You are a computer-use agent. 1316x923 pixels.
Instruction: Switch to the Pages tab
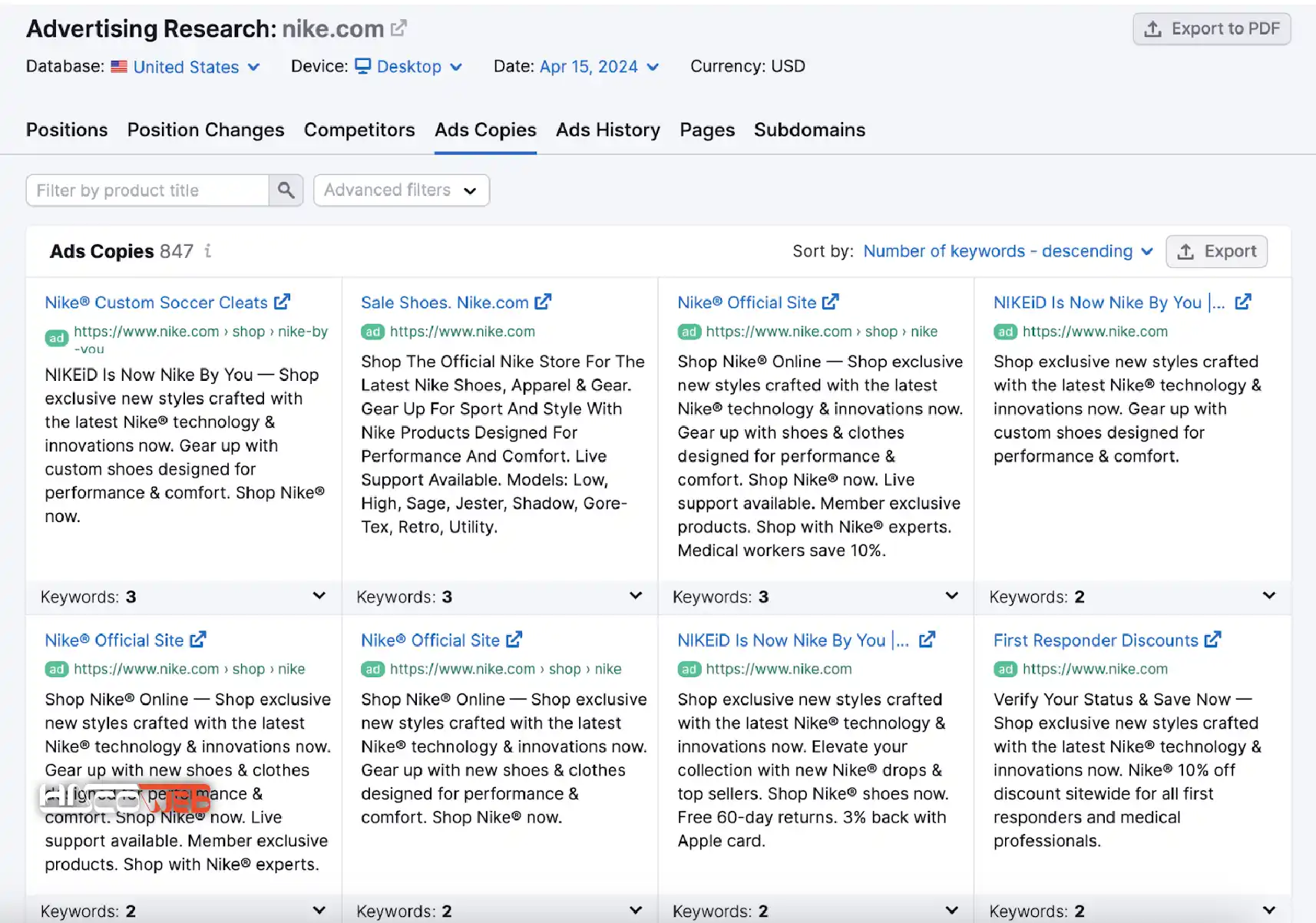click(x=707, y=130)
